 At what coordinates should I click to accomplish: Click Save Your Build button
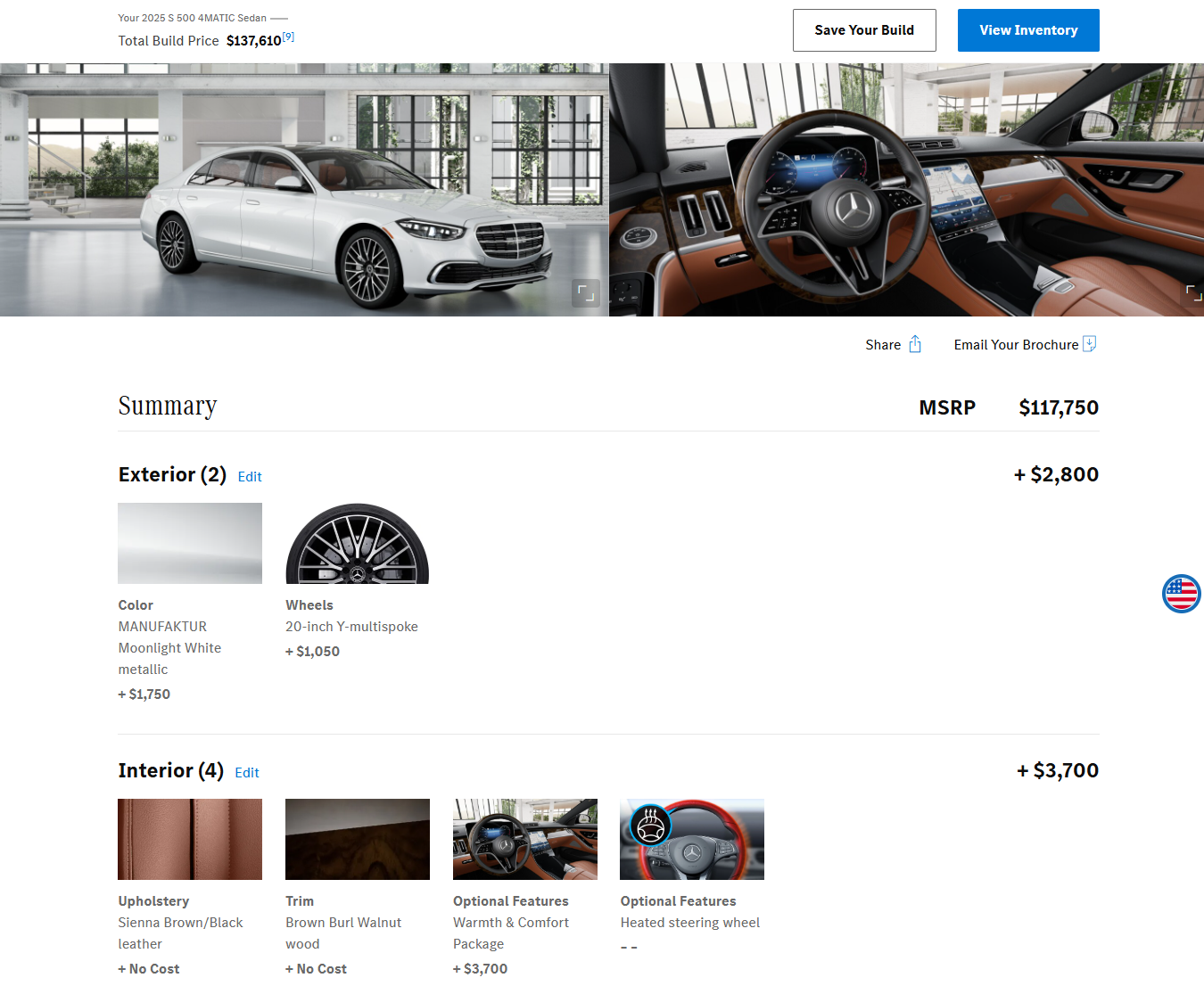coord(863,30)
